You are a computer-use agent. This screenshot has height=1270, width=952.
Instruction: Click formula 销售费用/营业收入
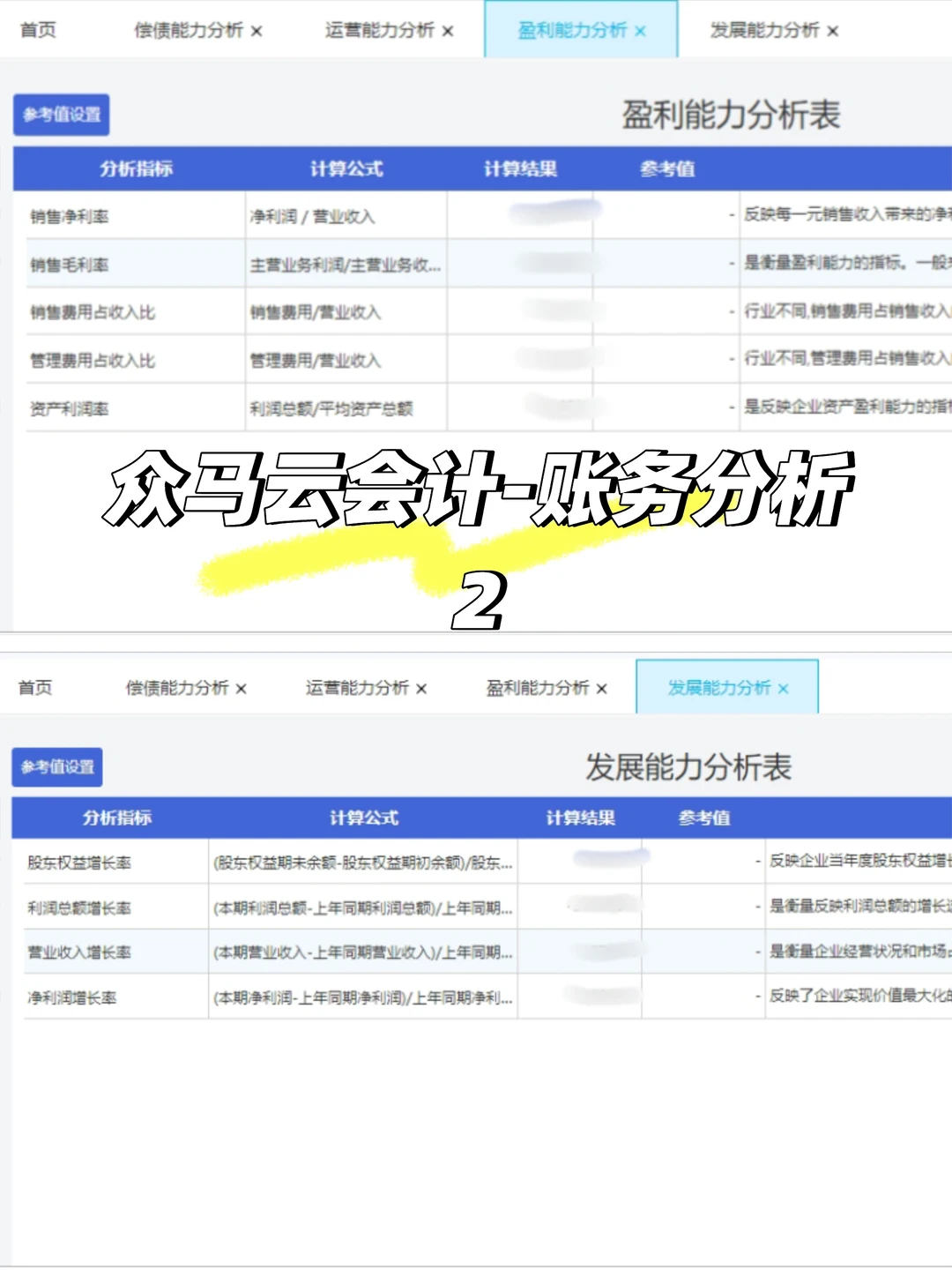(x=316, y=312)
